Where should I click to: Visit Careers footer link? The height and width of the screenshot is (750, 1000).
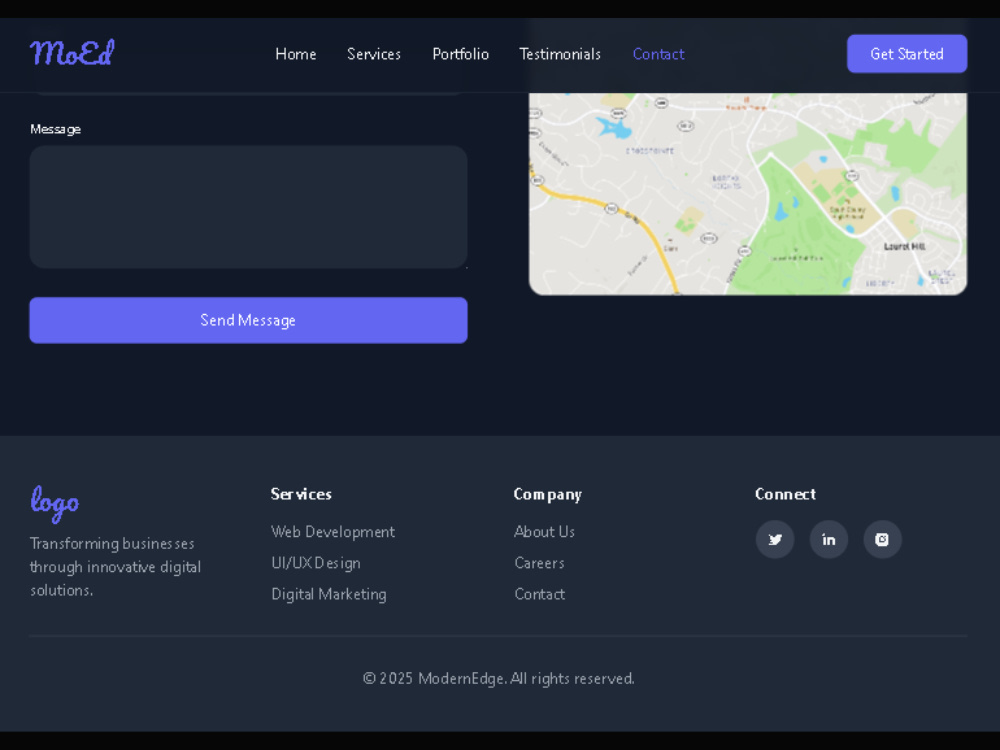coord(540,563)
